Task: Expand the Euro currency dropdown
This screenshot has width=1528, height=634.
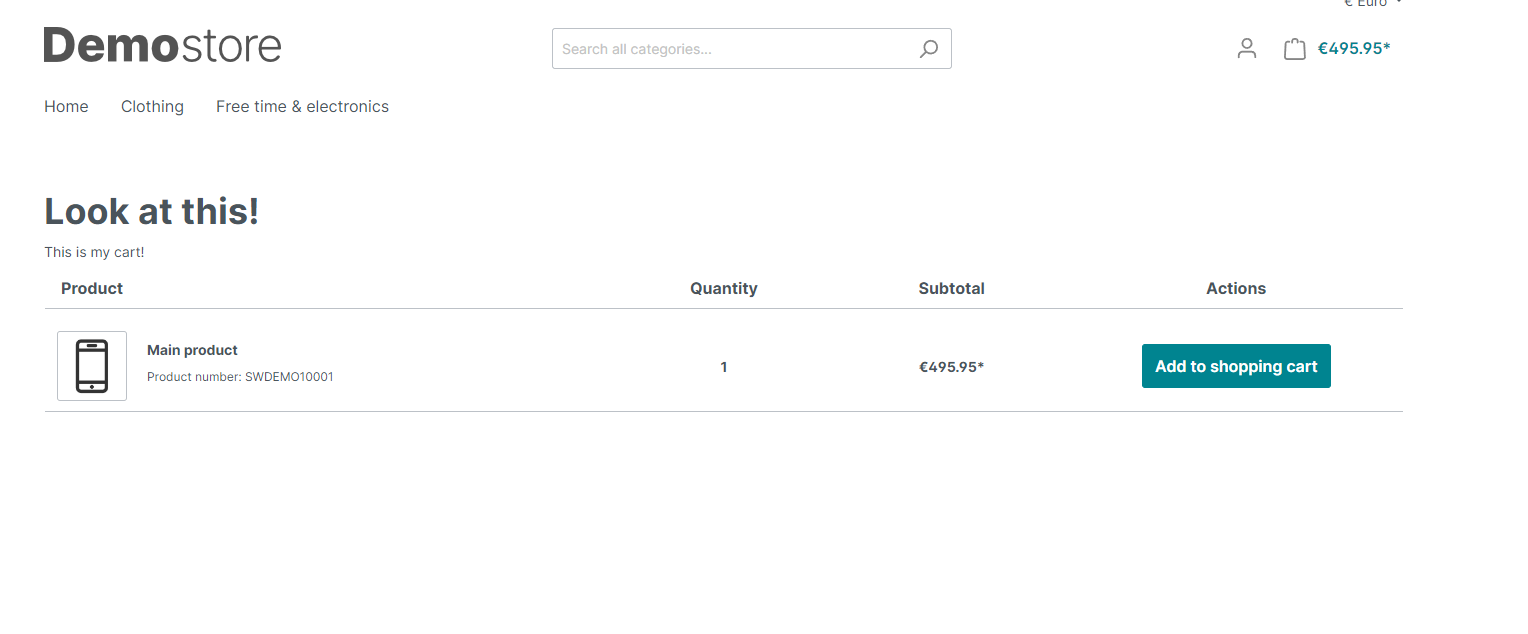Action: [x=1372, y=4]
